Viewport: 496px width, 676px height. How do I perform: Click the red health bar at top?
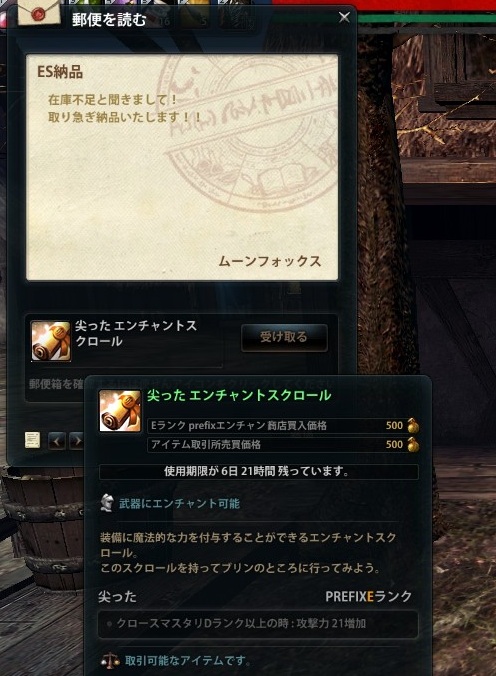point(384,6)
